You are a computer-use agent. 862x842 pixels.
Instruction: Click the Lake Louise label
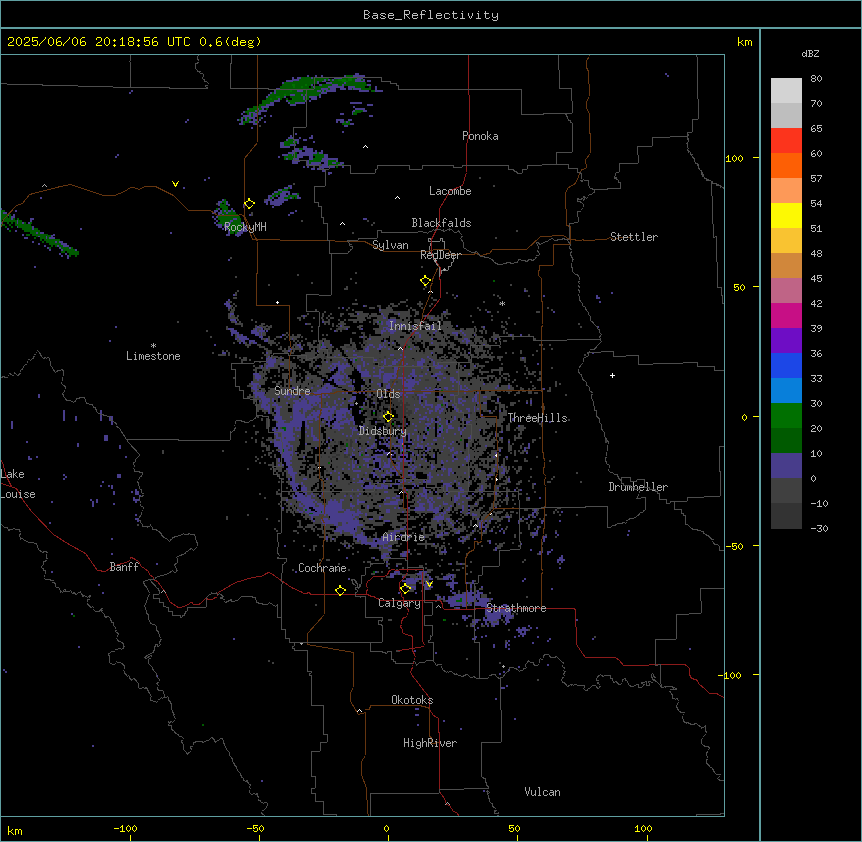point(18,484)
